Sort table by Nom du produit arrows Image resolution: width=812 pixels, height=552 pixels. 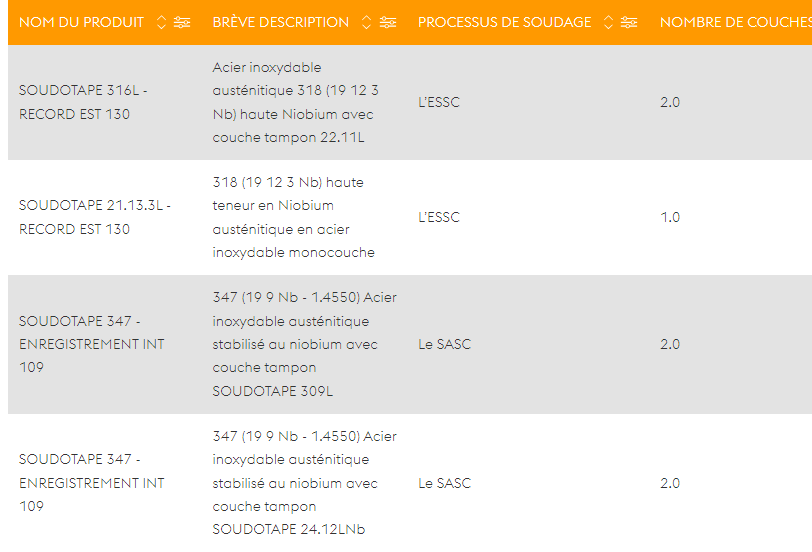pos(161,22)
